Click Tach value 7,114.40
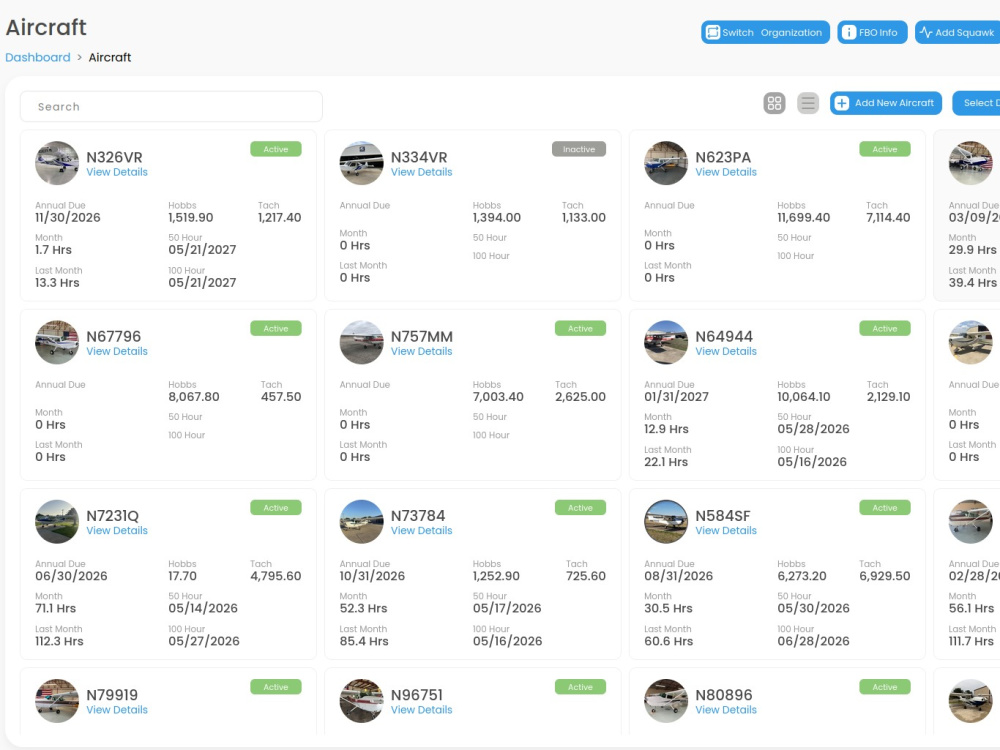The width and height of the screenshot is (1000, 750). click(x=888, y=217)
